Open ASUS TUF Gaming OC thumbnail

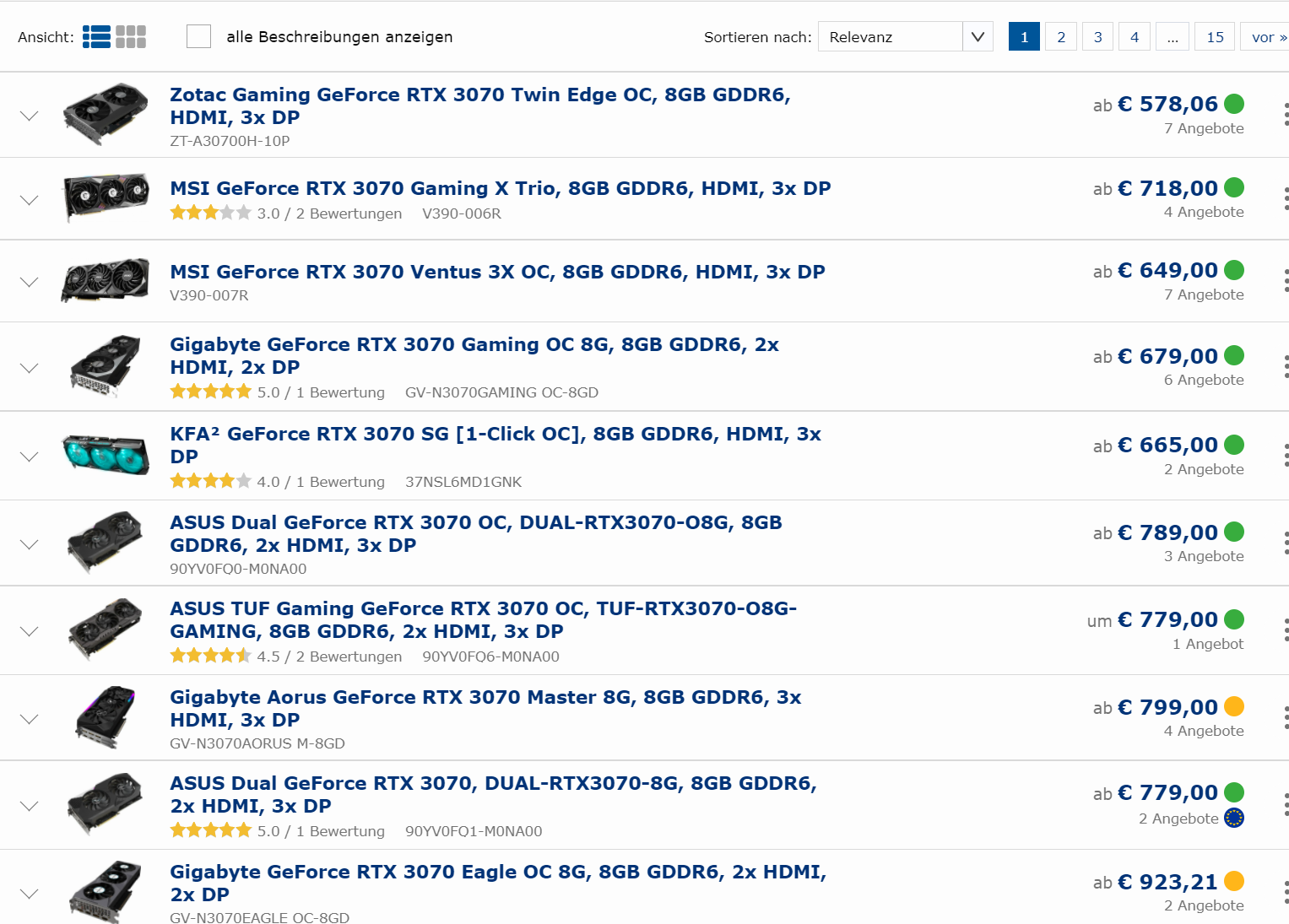[106, 630]
